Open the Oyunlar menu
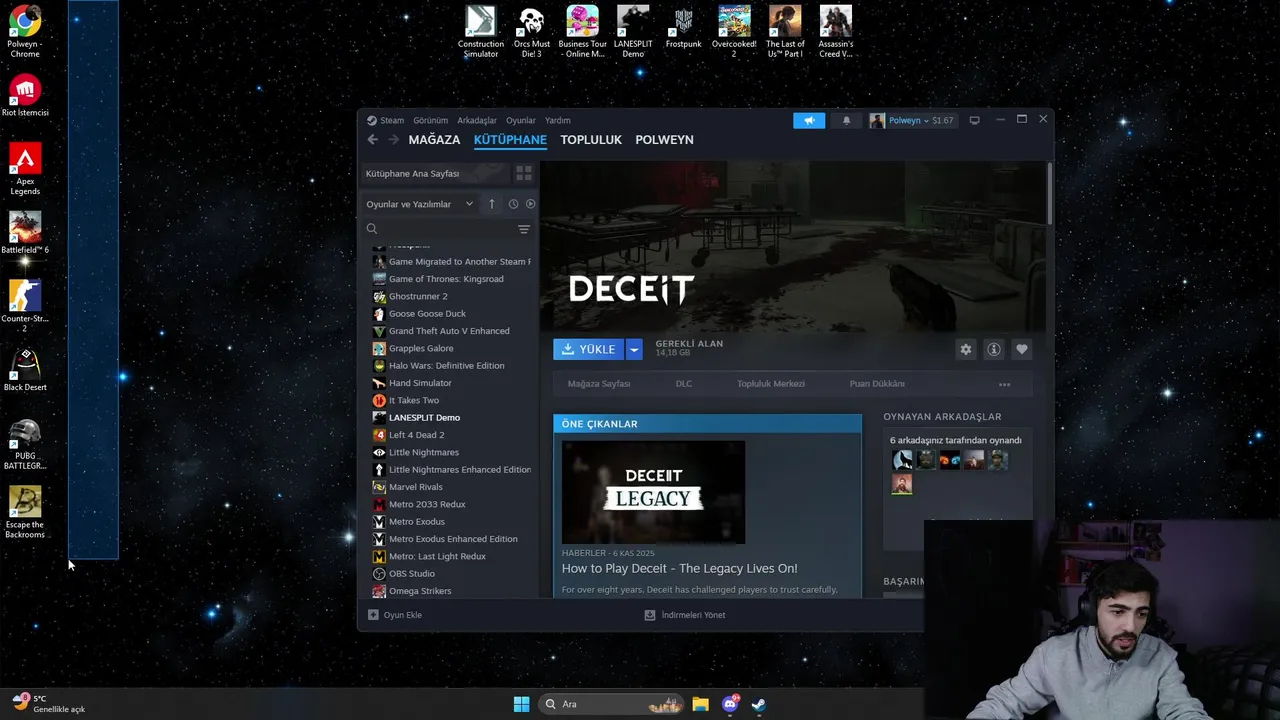The image size is (1280, 720). point(521,120)
